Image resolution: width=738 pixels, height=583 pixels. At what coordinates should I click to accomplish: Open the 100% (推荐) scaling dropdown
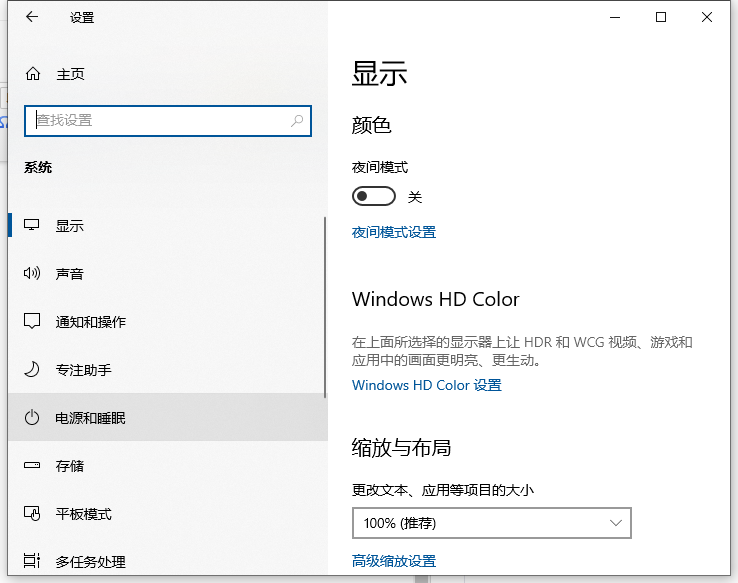[x=491, y=523]
